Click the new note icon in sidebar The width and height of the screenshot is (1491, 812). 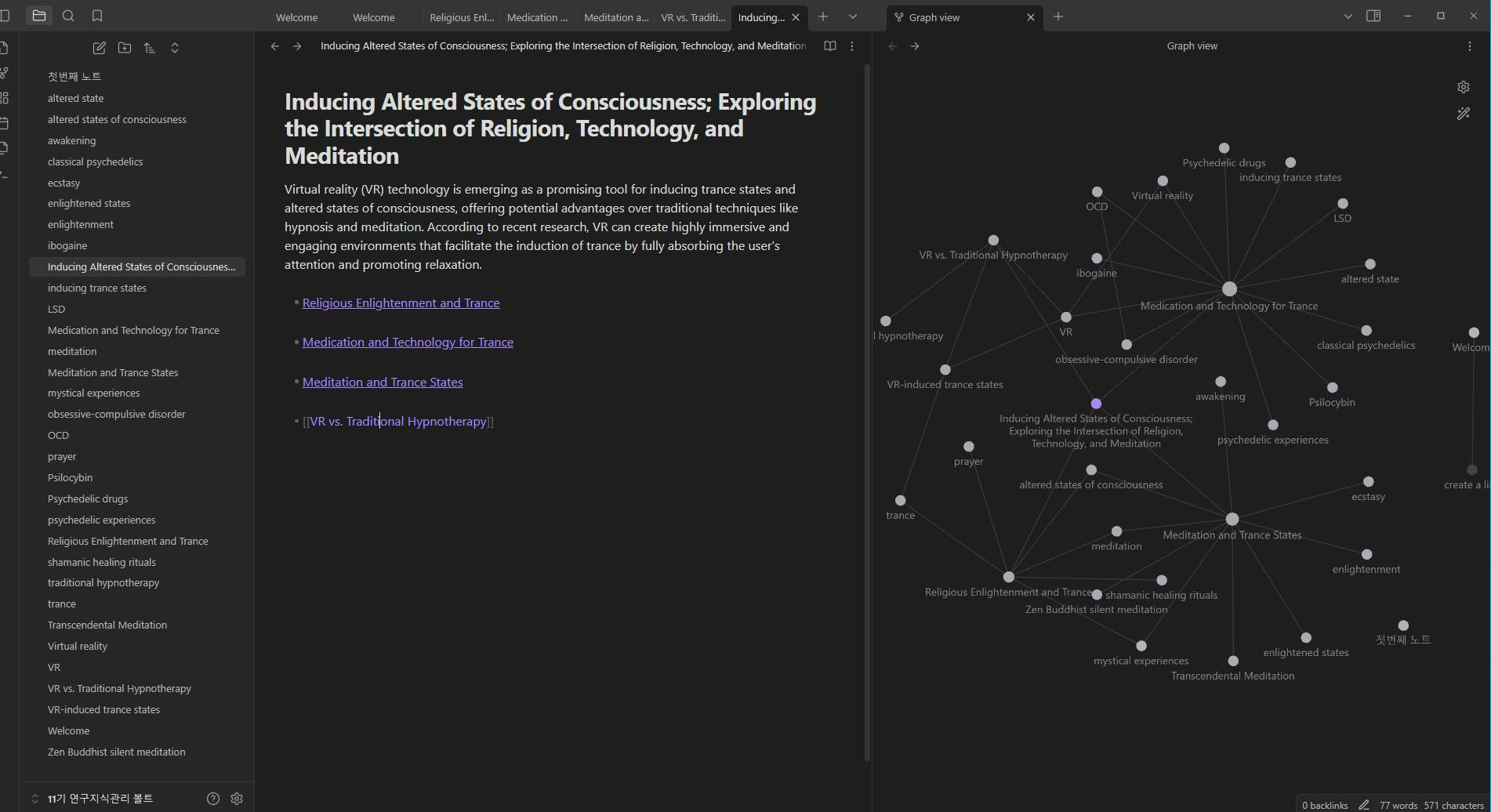[99, 48]
